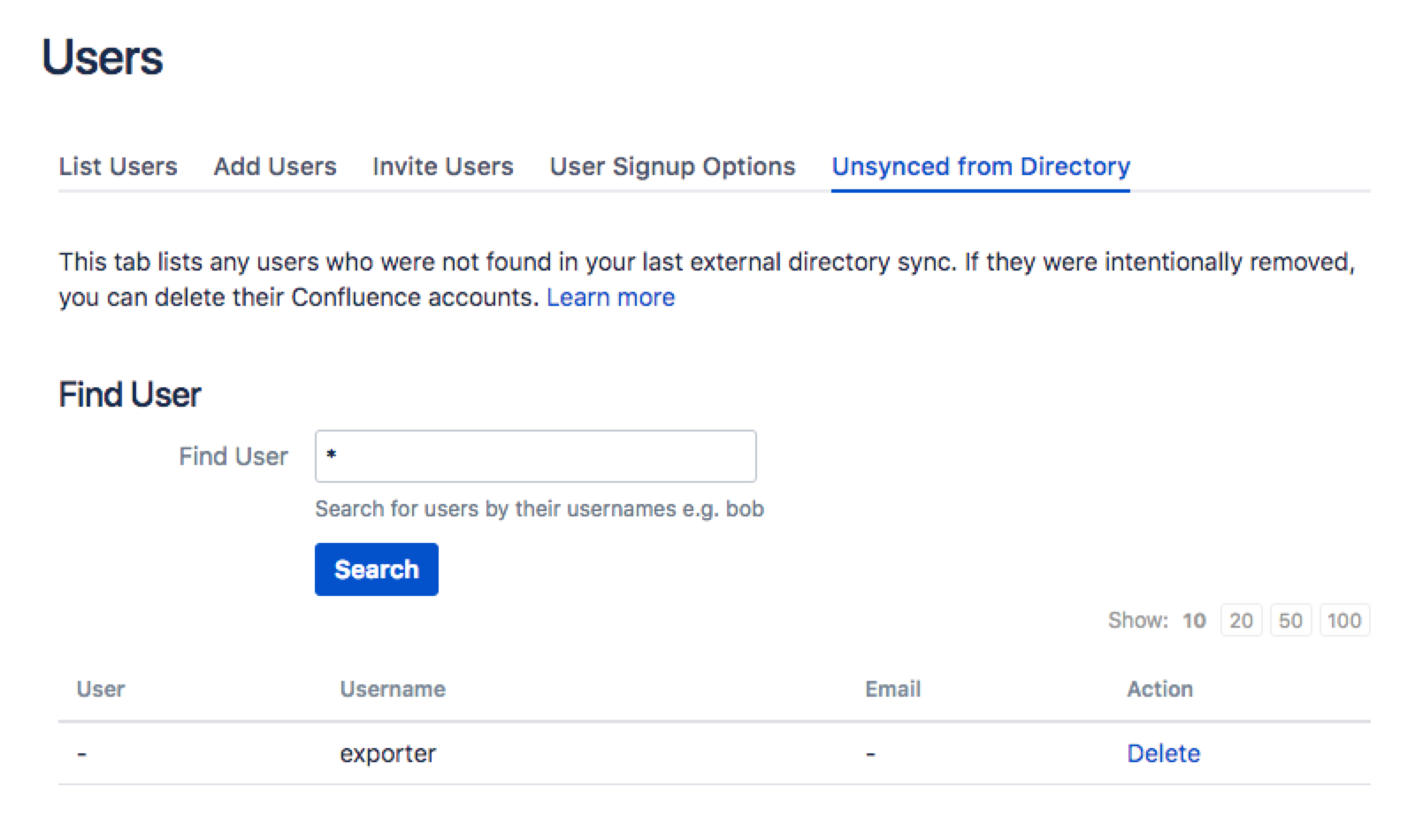
Task: Switch to the List Users tab
Action: [118, 166]
